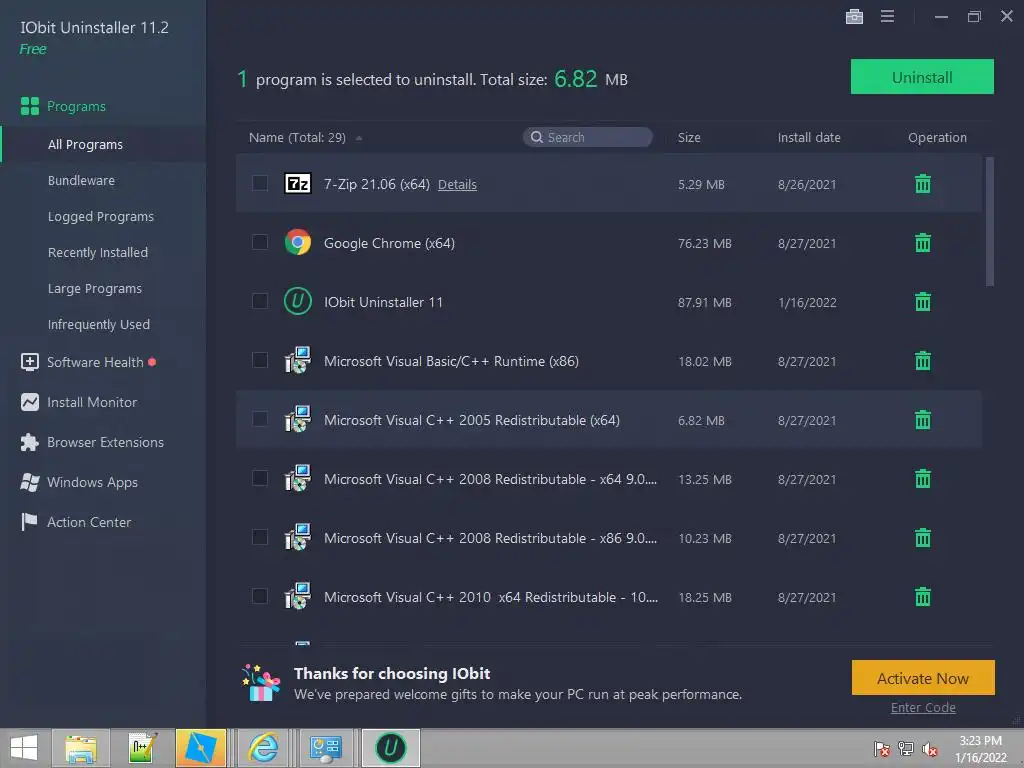Viewport: 1024px width, 768px height.
Task: Click IObit Uninstaller taskbar icon
Action: [x=391, y=748]
